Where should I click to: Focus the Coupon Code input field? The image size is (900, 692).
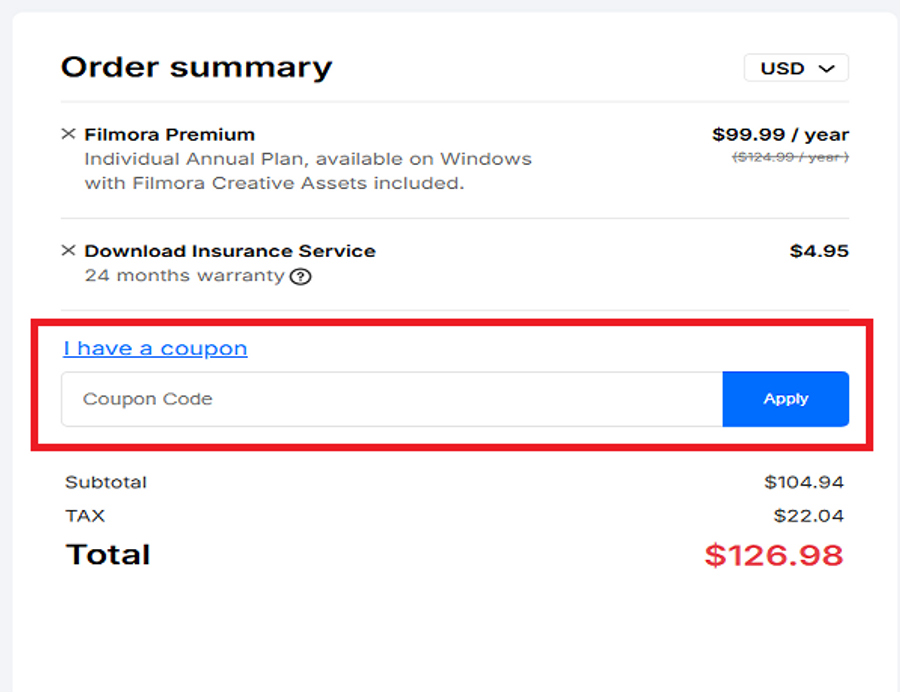(x=391, y=399)
